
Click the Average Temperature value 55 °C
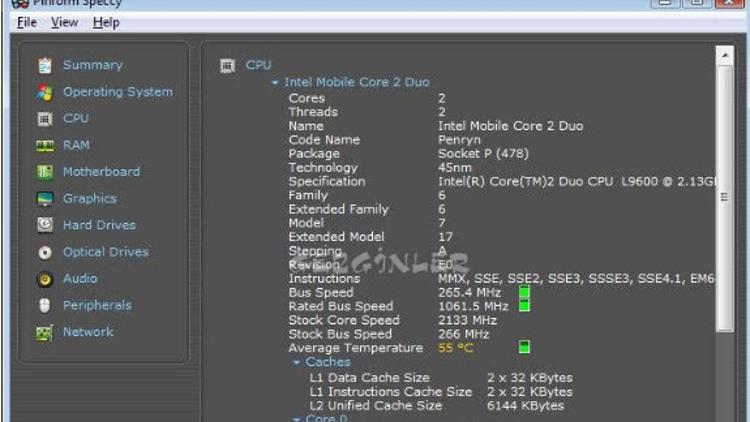point(455,348)
